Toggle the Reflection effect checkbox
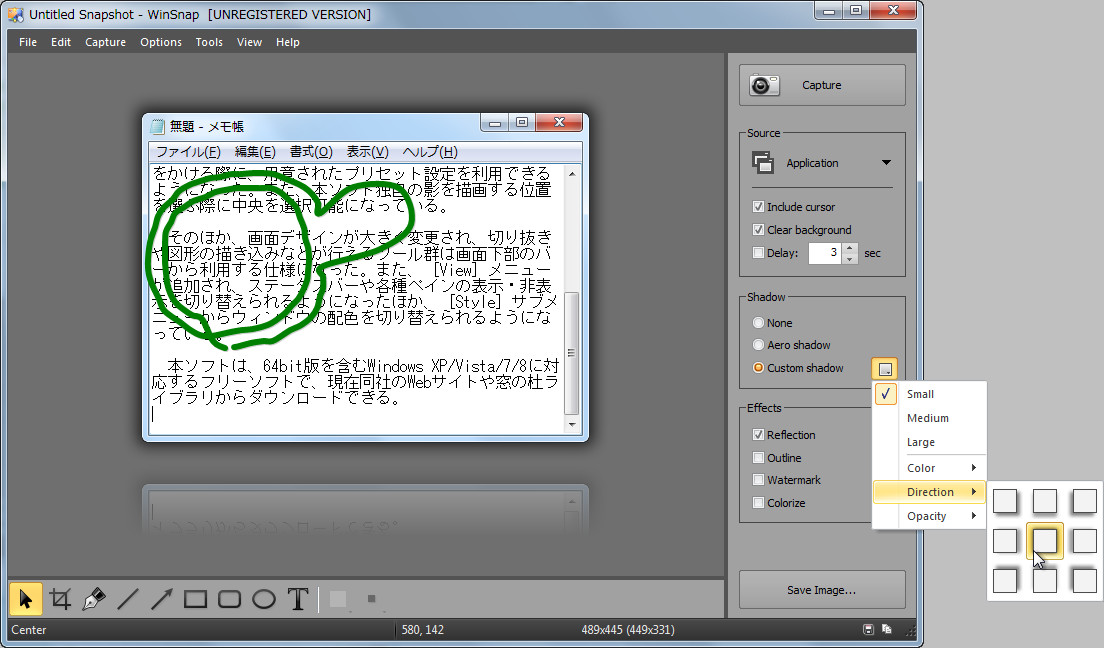This screenshot has width=1104, height=648. [x=758, y=435]
